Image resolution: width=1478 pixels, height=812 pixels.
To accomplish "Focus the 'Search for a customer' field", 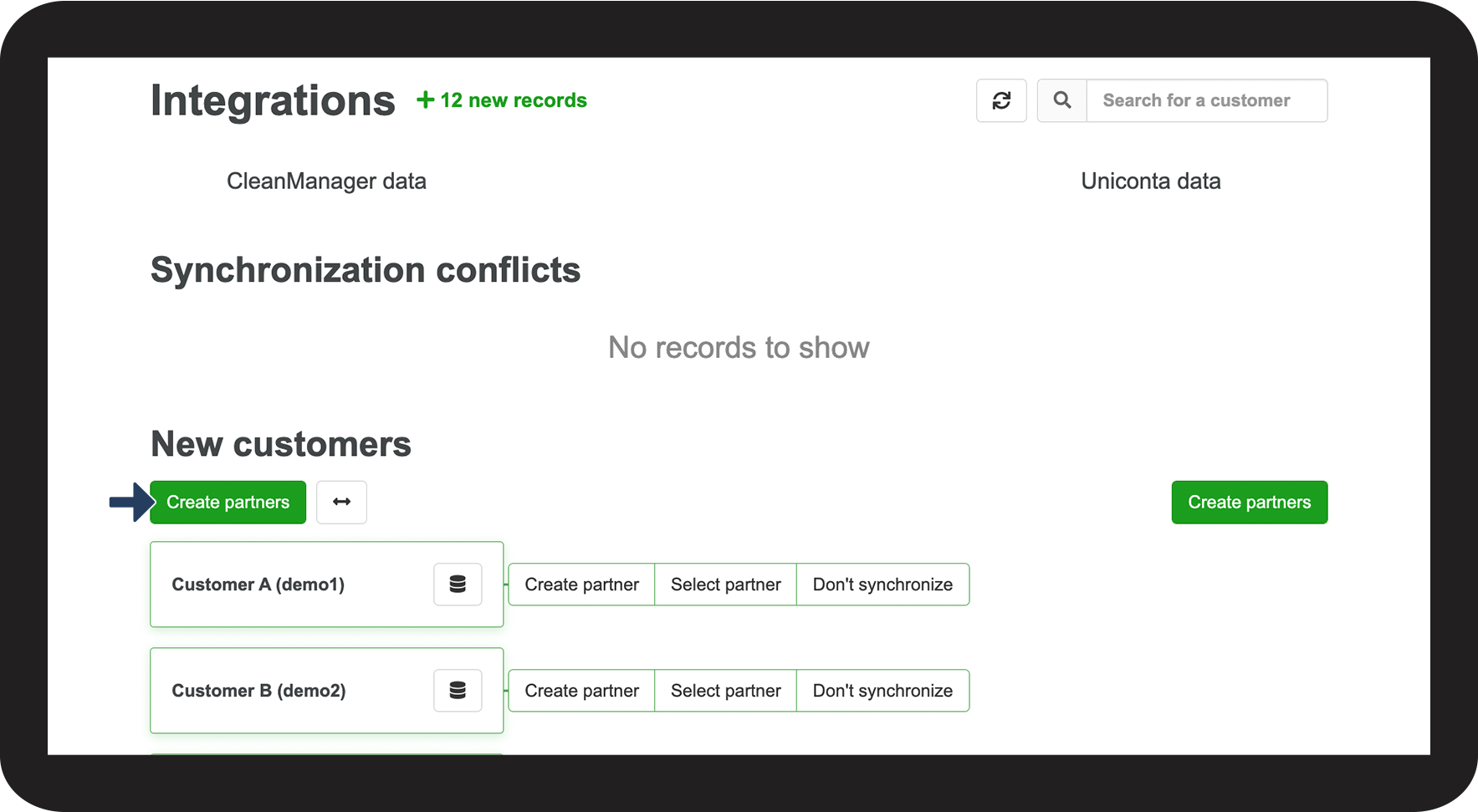I will click(x=1205, y=101).
